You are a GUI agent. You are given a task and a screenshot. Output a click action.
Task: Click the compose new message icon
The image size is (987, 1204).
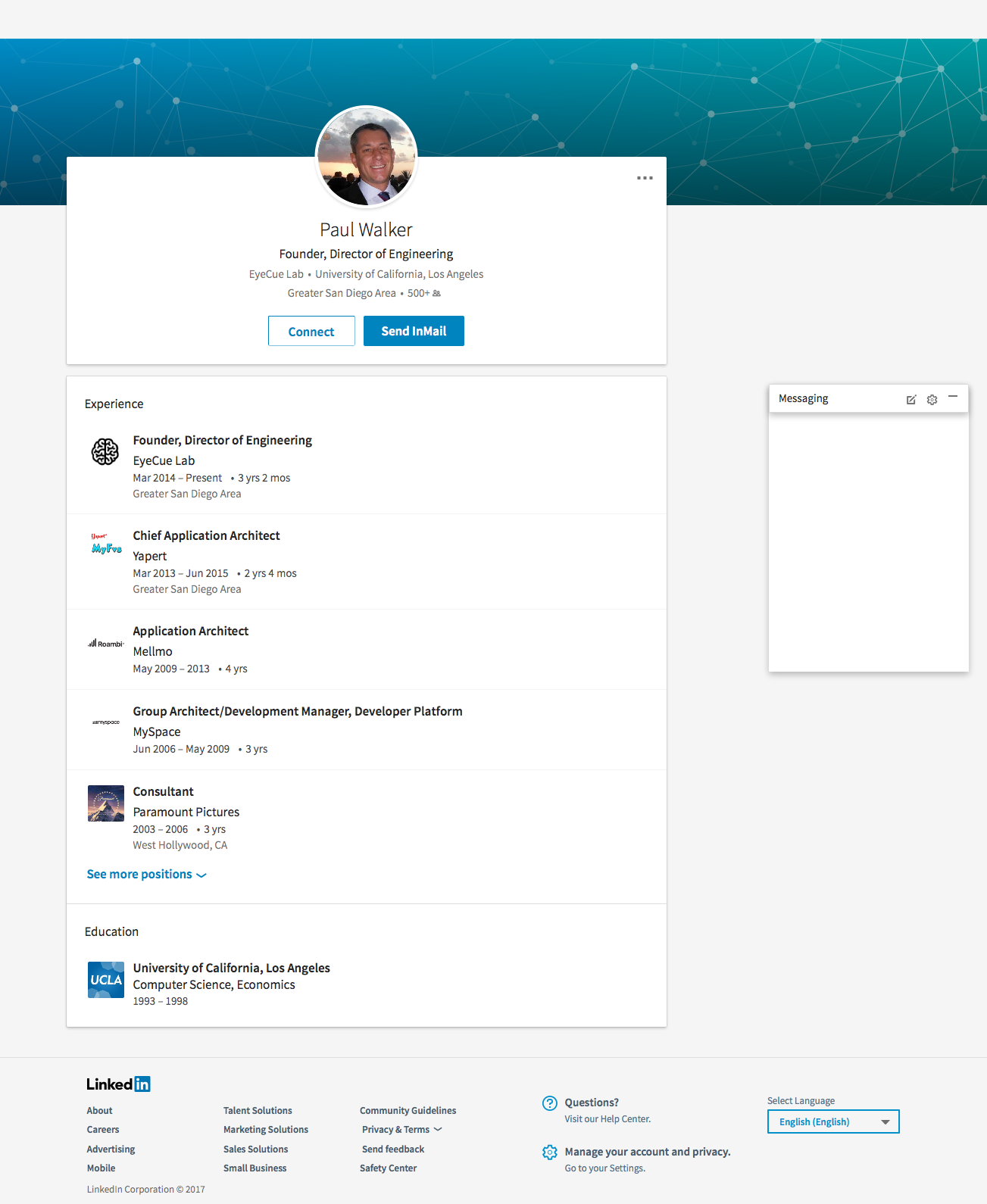tap(911, 400)
